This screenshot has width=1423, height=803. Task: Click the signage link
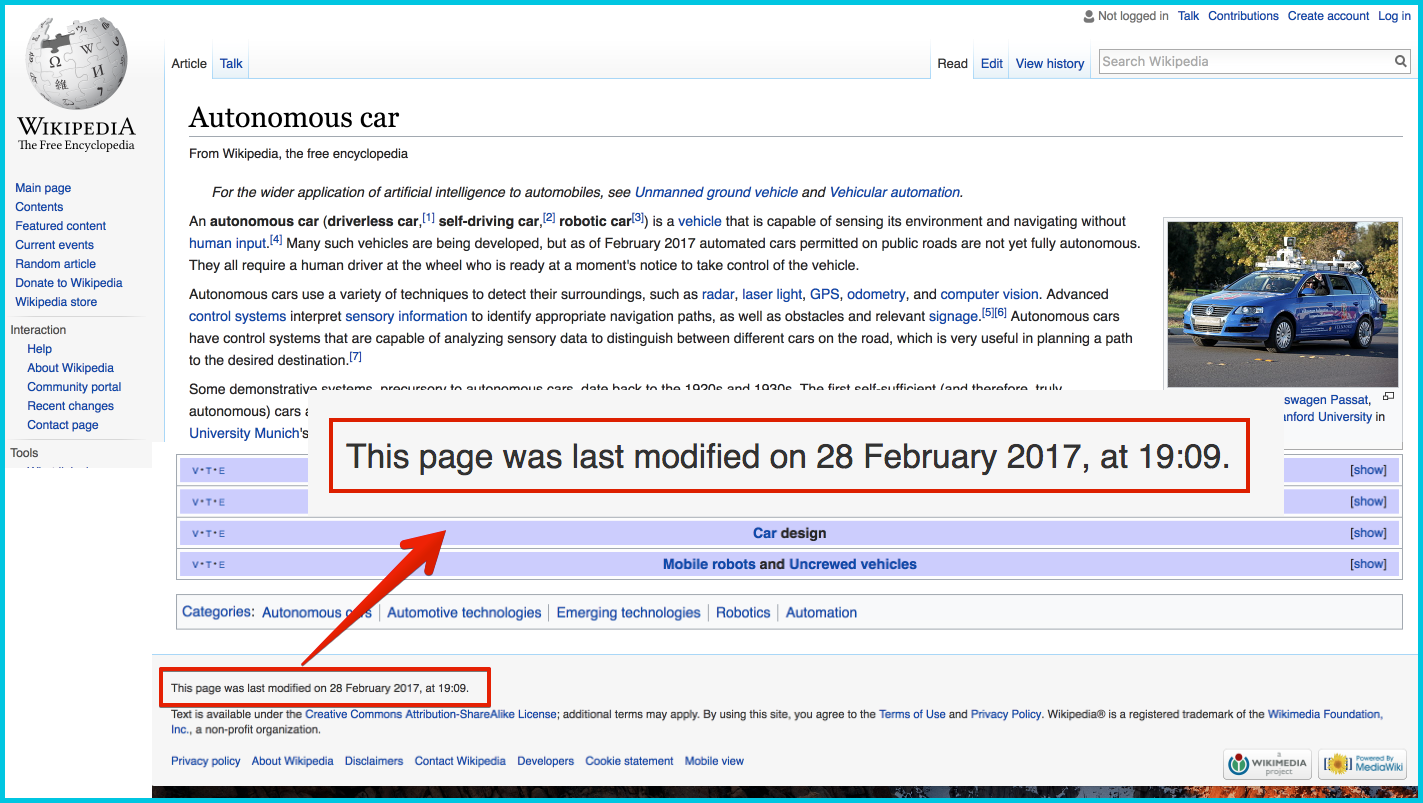tap(953, 316)
